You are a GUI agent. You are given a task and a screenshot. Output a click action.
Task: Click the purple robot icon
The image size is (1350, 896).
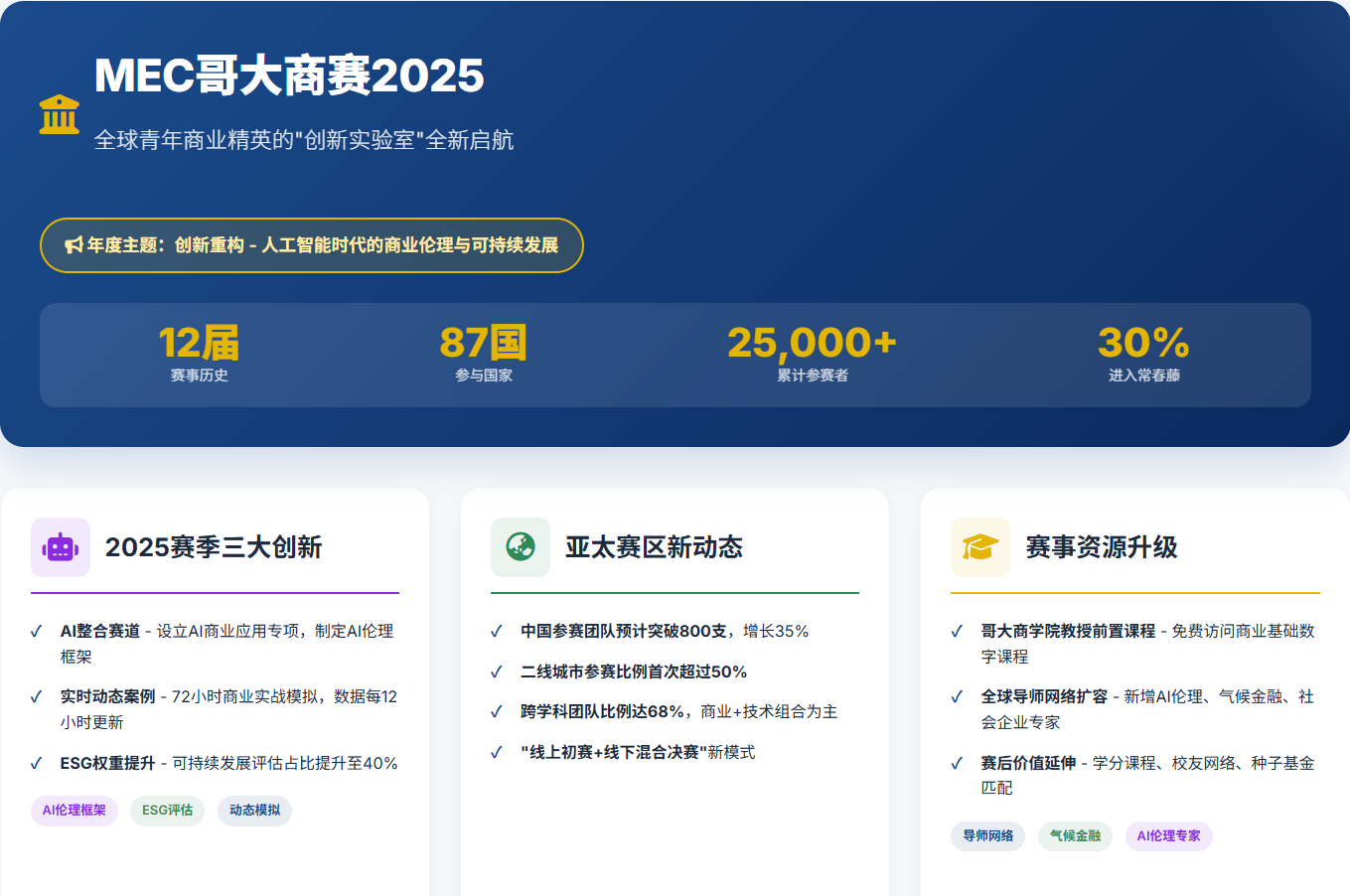pyautogui.click(x=61, y=547)
